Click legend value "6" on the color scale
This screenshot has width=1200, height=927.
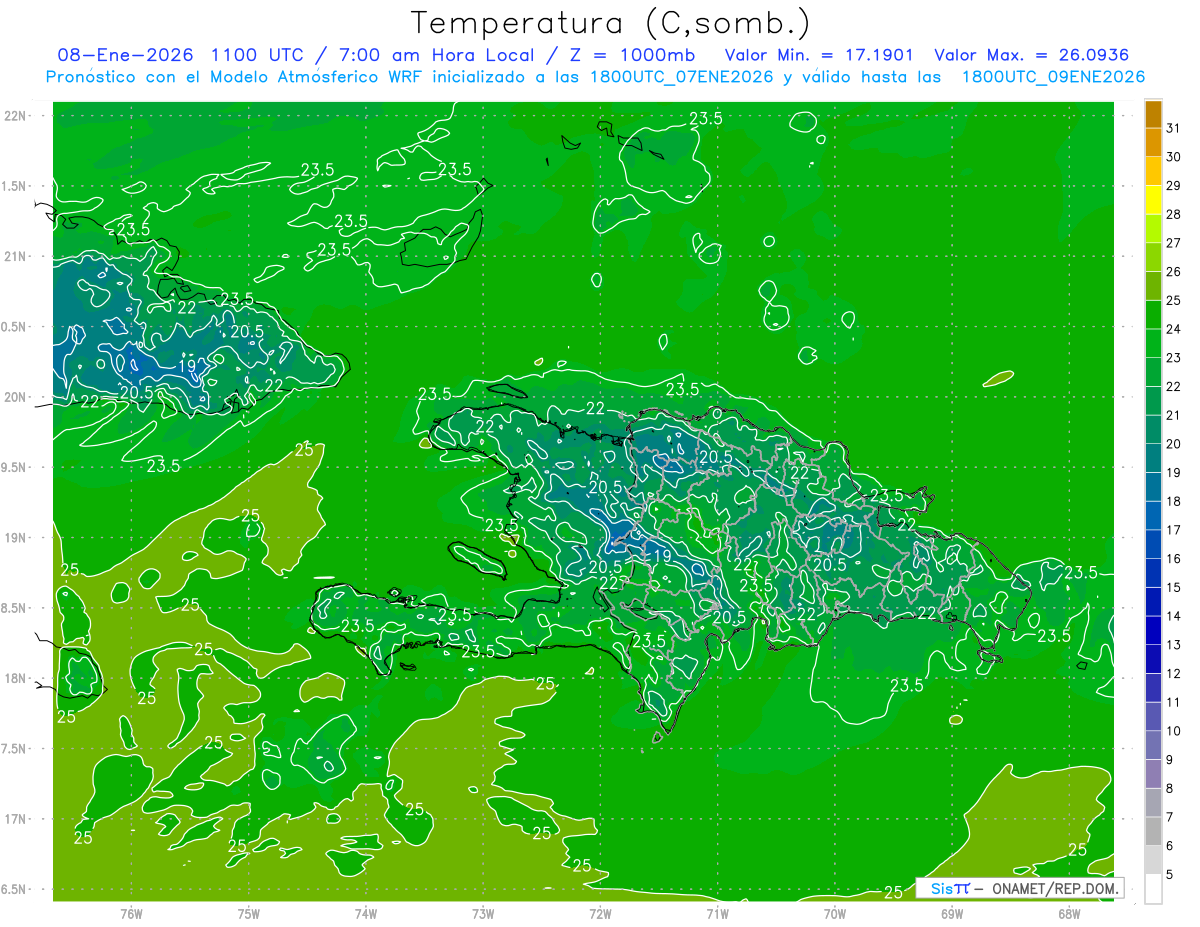pyautogui.click(x=1170, y=846)
